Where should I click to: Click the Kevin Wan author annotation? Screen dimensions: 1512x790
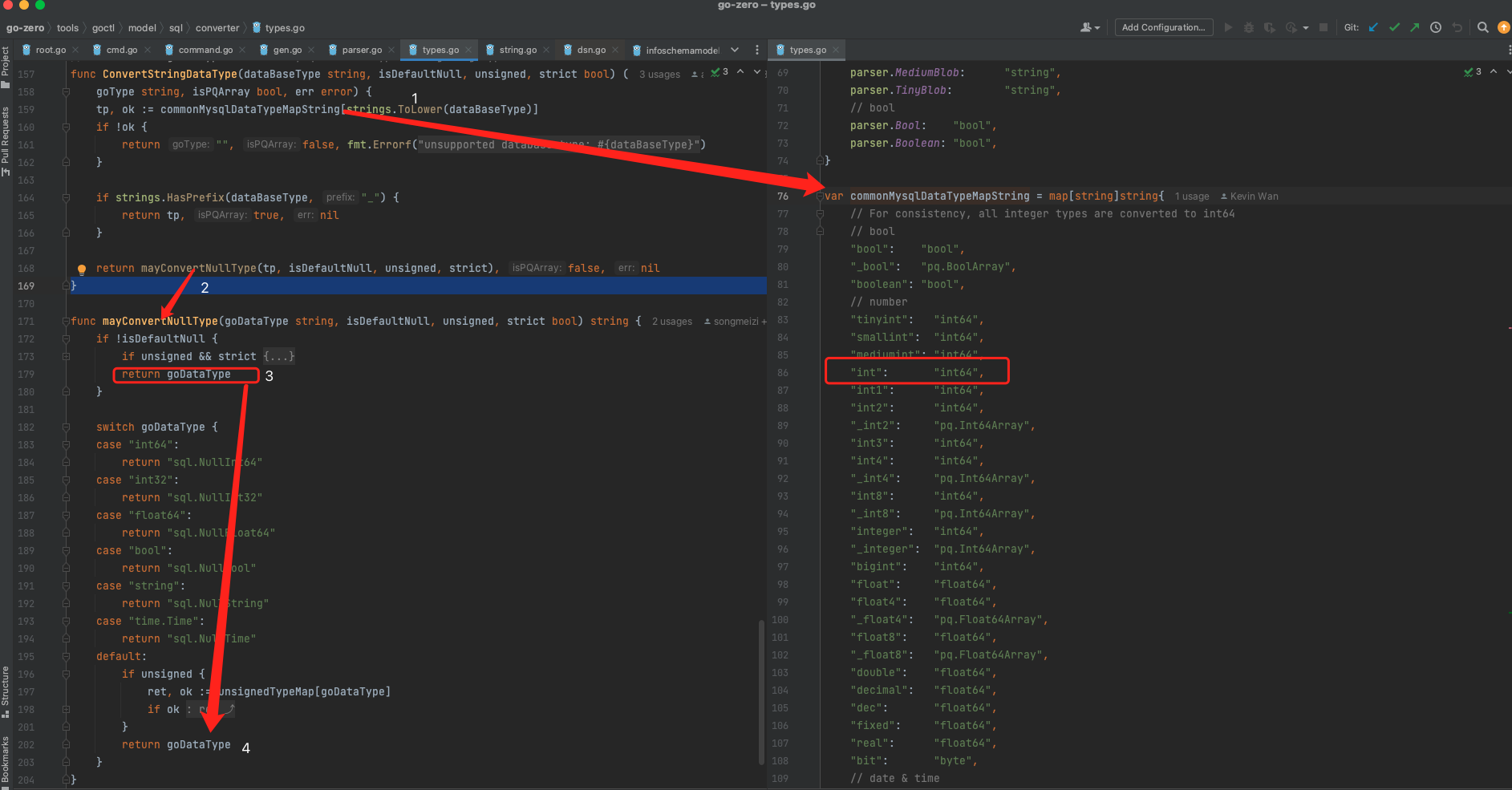pyautogui.click(x=1250, y=196)
